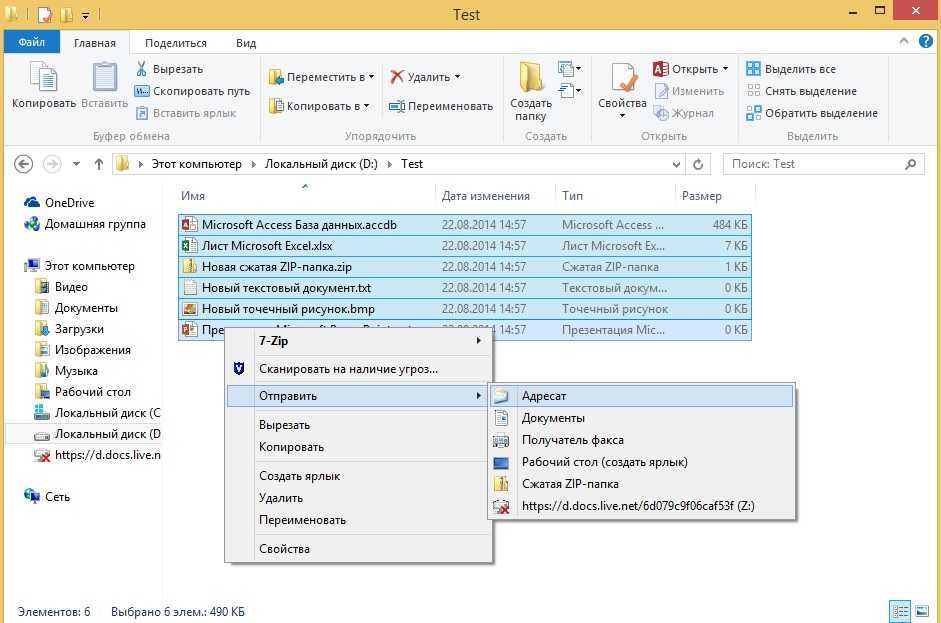This screenshot has width=941, height=623.
Task: Click Select all (Выделить все)
Action: [791, 69]
